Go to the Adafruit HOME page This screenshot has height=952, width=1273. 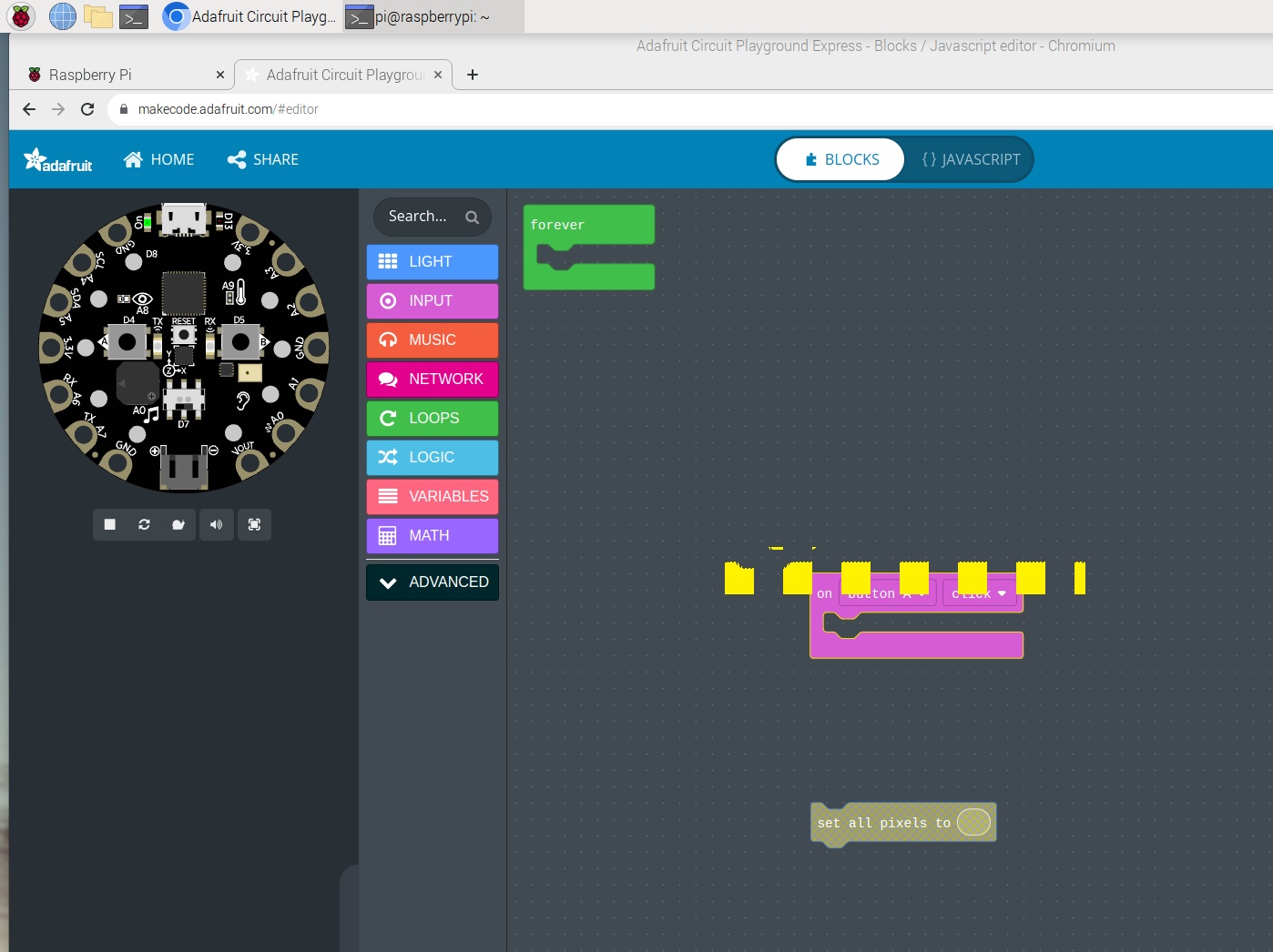click(x=158, y=159)
